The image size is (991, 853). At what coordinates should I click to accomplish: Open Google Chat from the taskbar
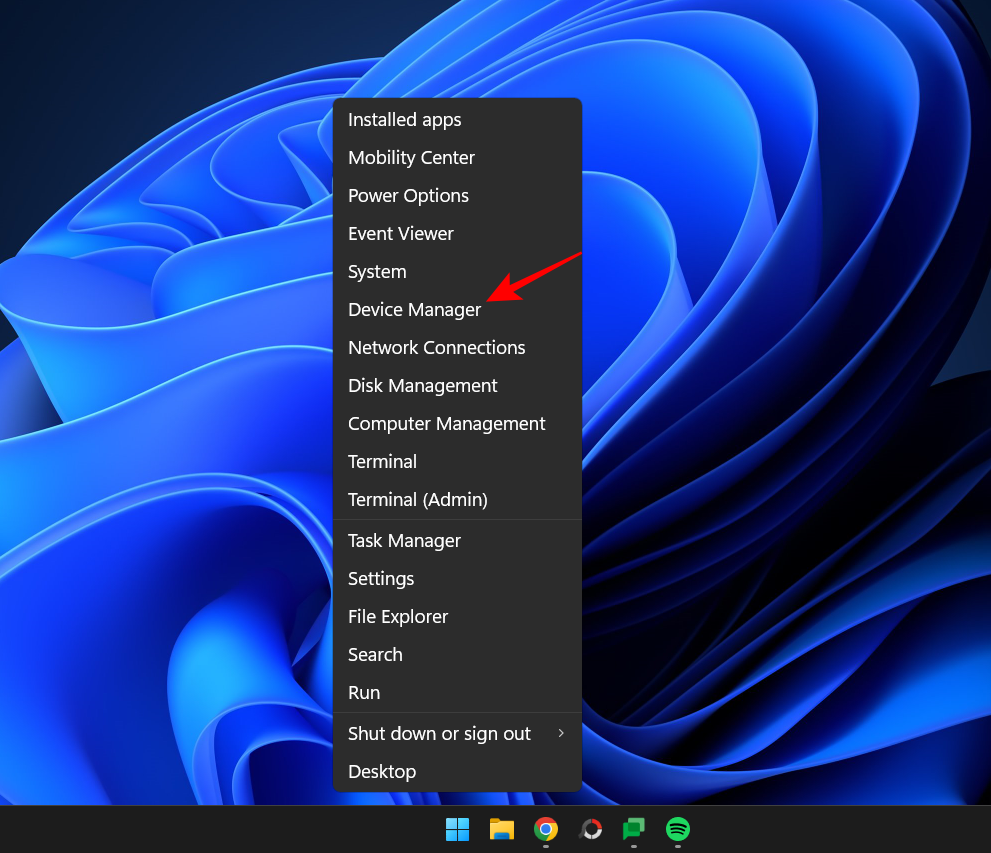pos(633,830)
